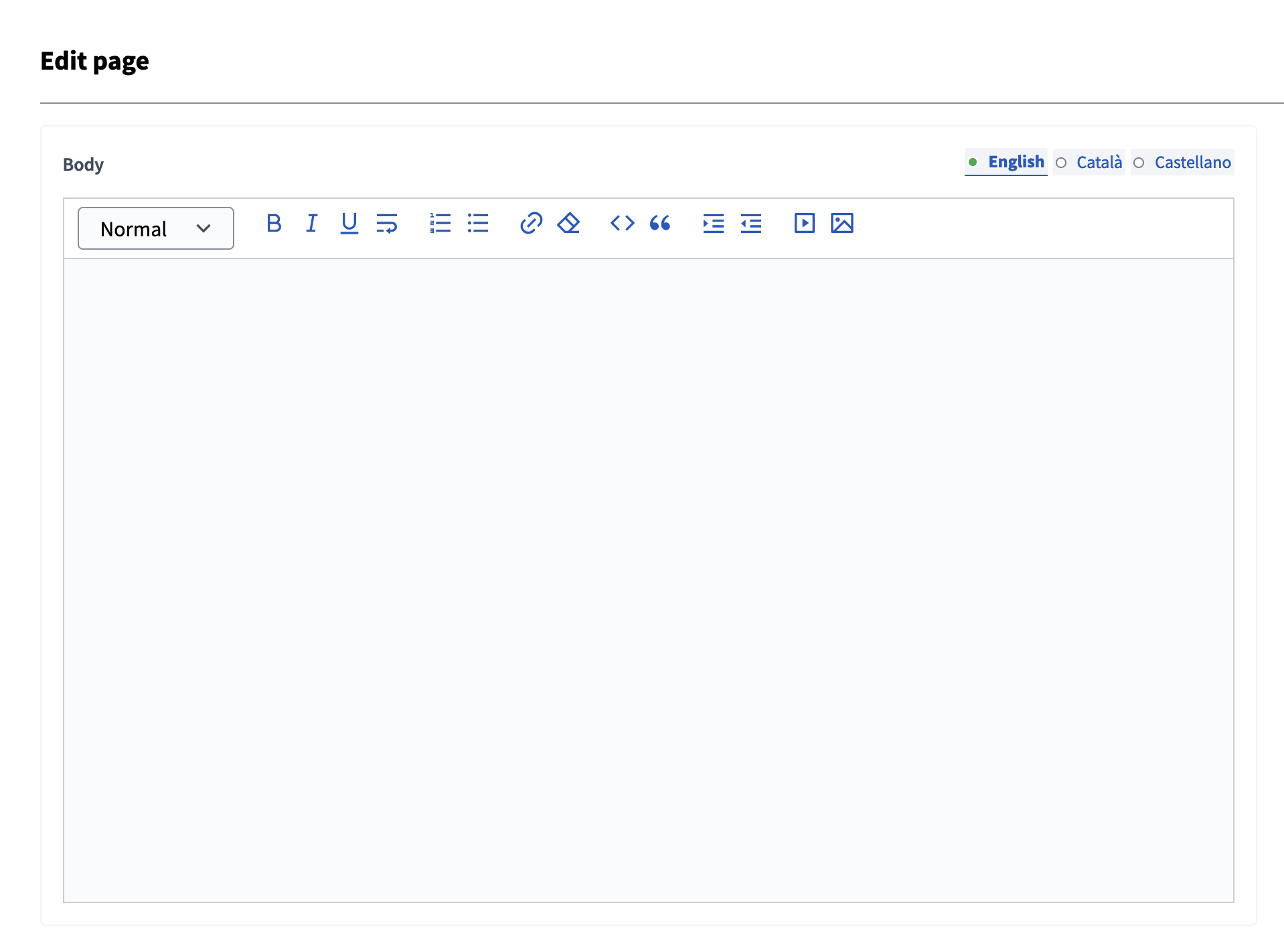1284x952 pixels.
Task: Create a numbered list
Action: pyautogui.click(x=440, y=224)
